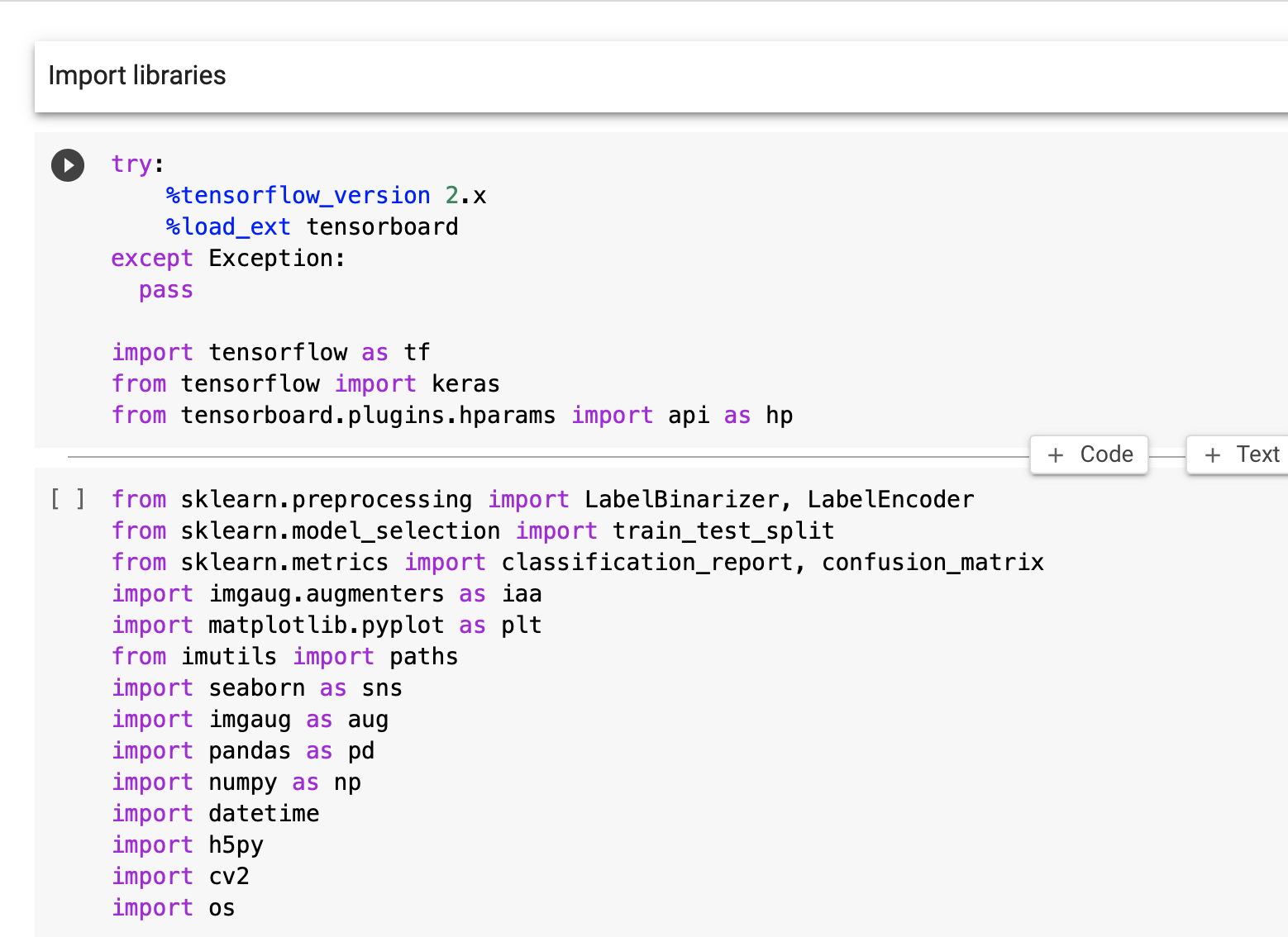The width and height of the screenshot is (1288, 937).
Task: Click the plus icon beside Code
Action: (x=1056, y=455)
